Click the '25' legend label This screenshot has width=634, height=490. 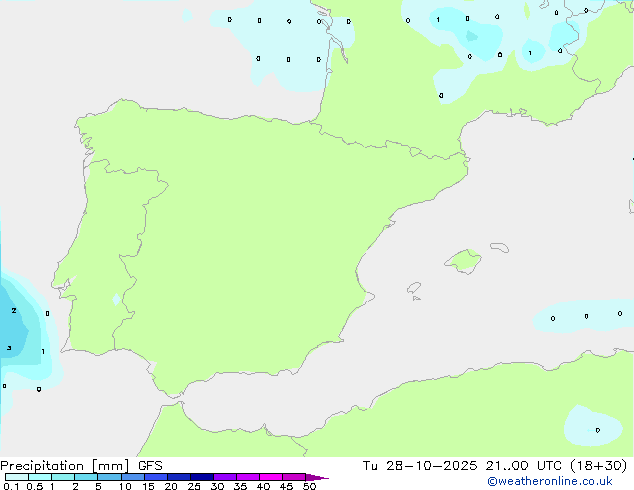pos(194,486)
